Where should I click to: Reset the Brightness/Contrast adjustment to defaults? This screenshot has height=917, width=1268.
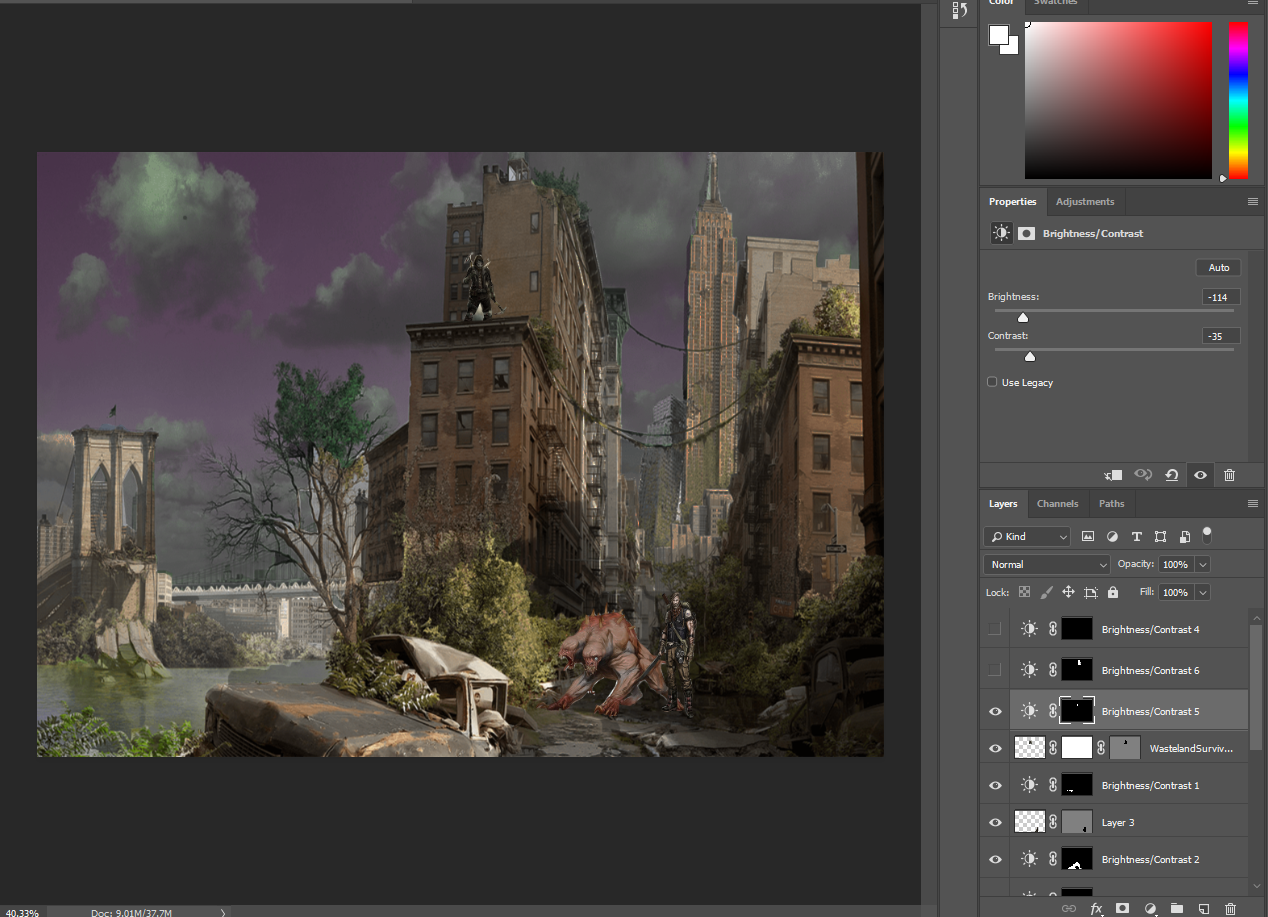tap(1171, 475)
